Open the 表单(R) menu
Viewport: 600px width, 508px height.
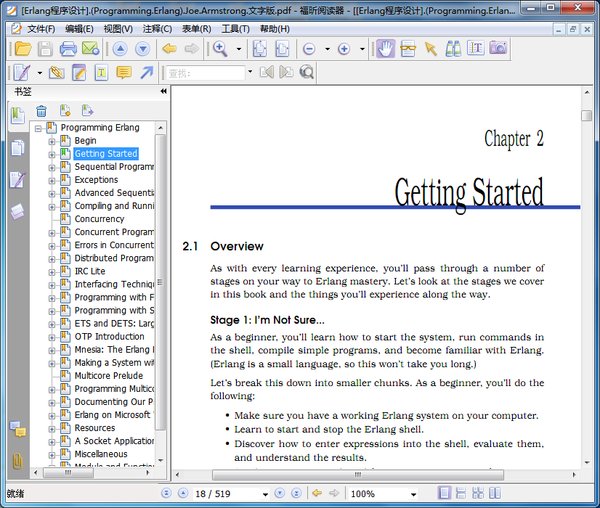196,29
